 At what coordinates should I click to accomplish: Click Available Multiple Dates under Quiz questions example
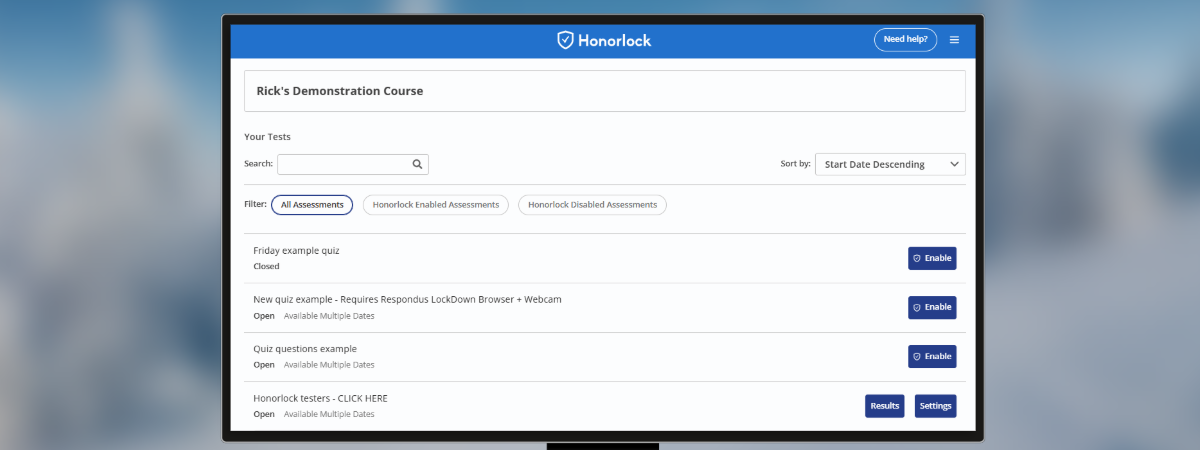coord(329,365)
